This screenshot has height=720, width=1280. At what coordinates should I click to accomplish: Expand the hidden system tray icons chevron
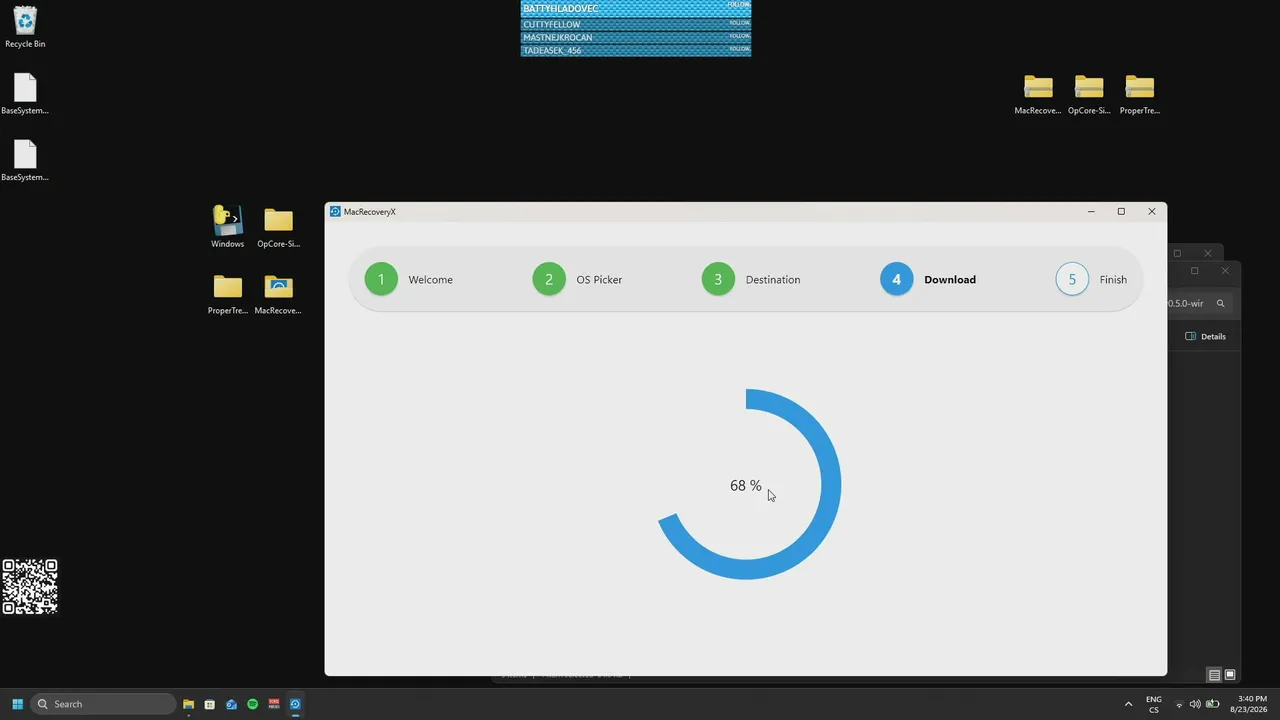click(1129, 704)
